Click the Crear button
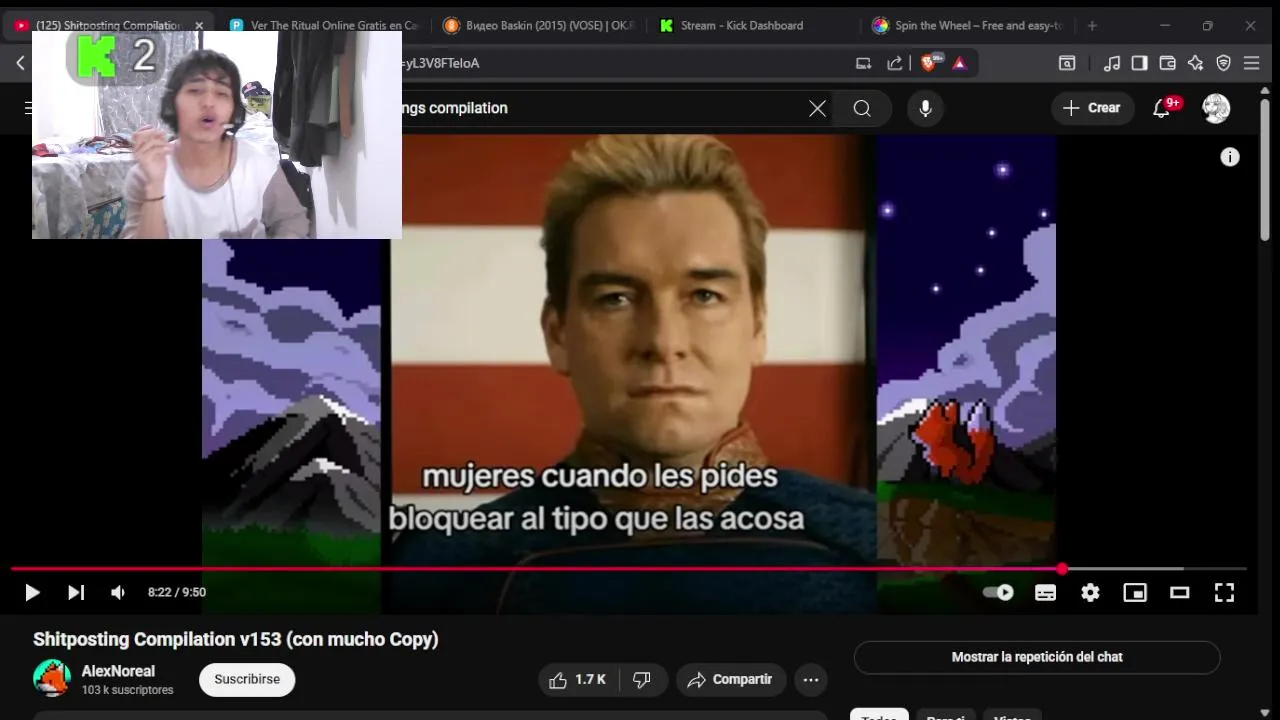Screen dimensions: 1280x720 1092,108
